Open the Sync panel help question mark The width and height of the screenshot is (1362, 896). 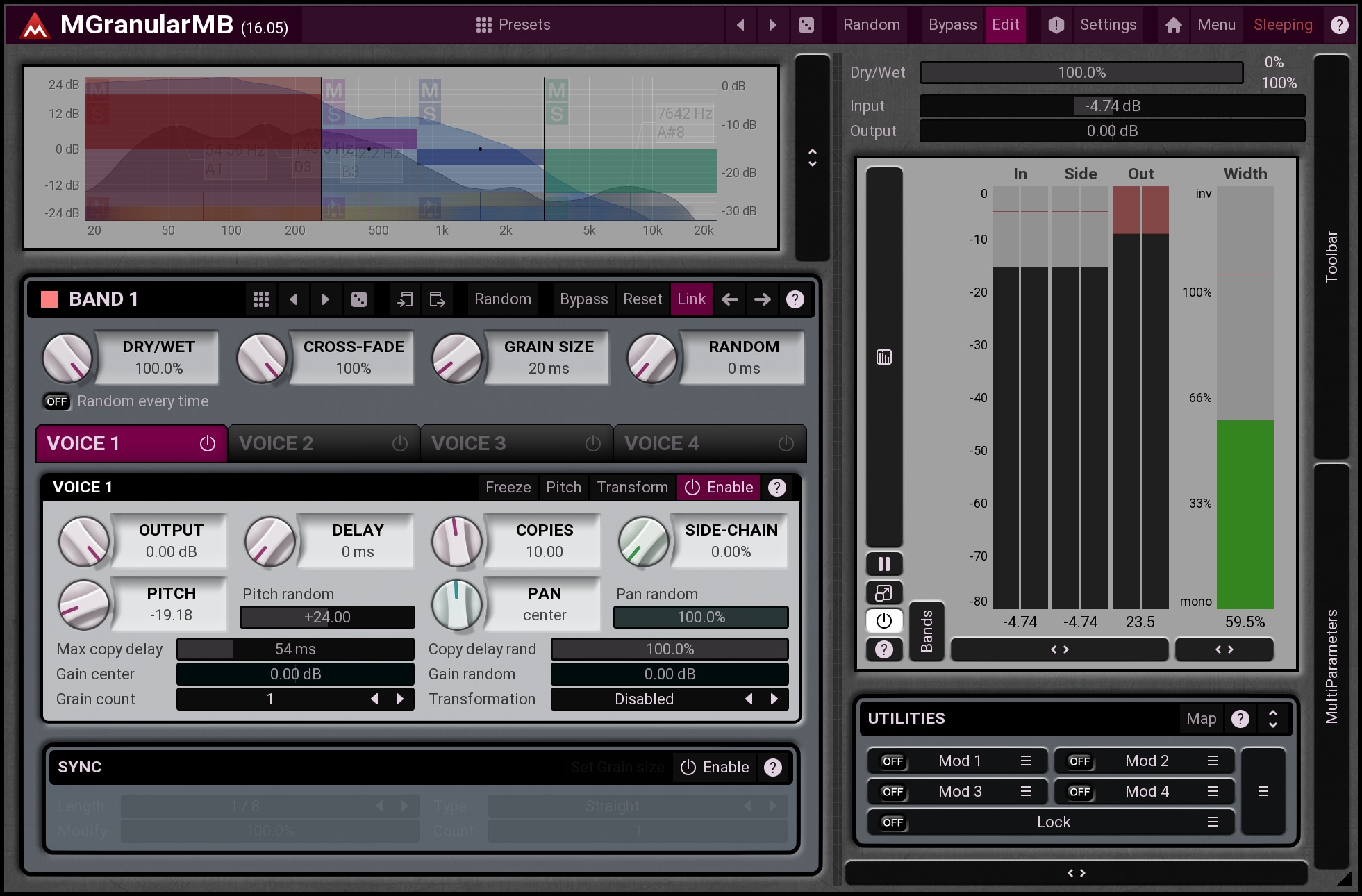[772, 768]
